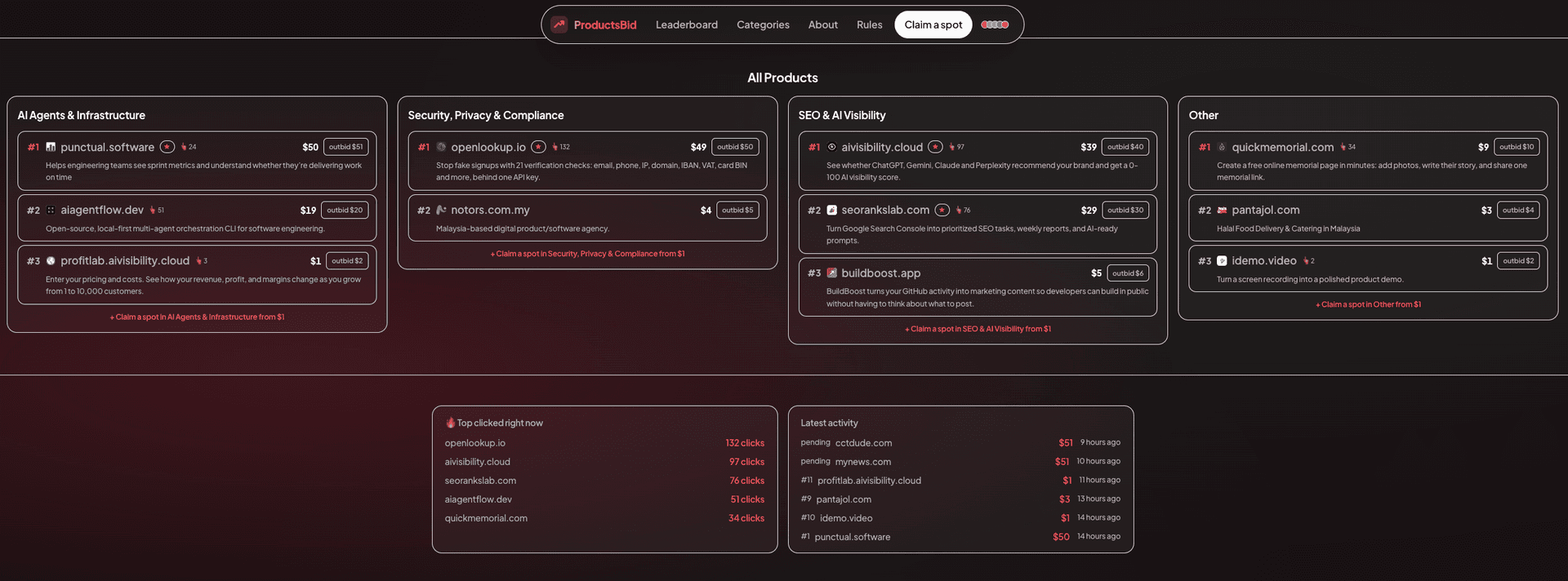This screenshot has height=581, width=1568.
Task: Click mynews.com pending entry in Latest activity
Action: point(960,462)
